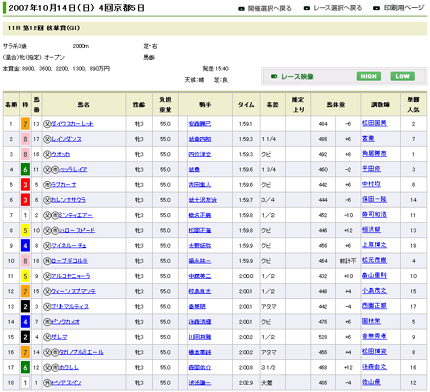Open 16th-place horse タガノプルミエール link

(81, 352)
